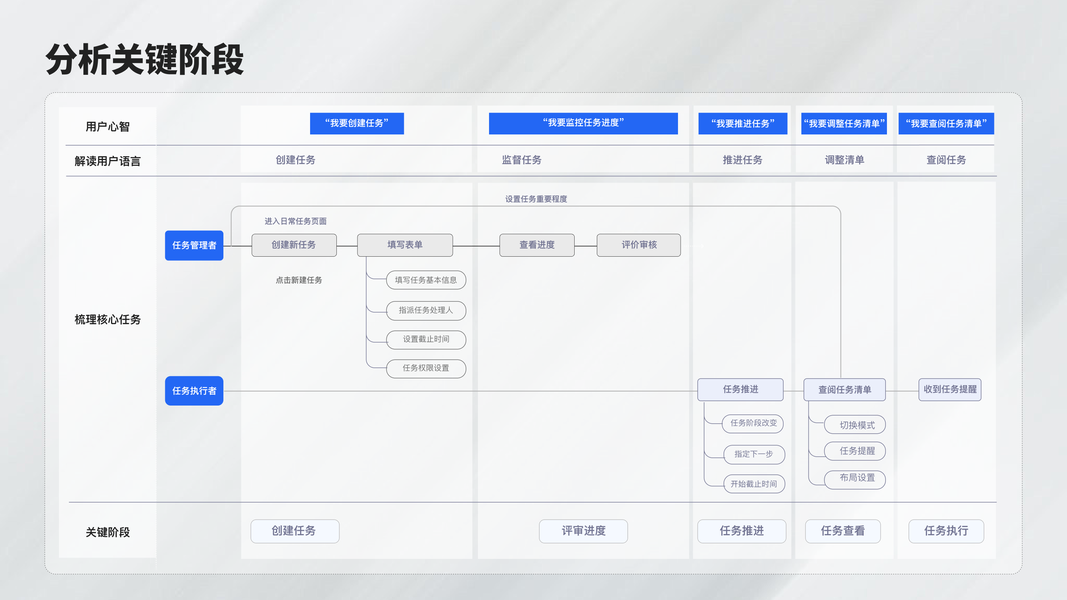The width and height of the screenshot is (1067, 600).
Task: Click the 创建任务 pill in 关键阶段 row
Action: coord(295,531)
